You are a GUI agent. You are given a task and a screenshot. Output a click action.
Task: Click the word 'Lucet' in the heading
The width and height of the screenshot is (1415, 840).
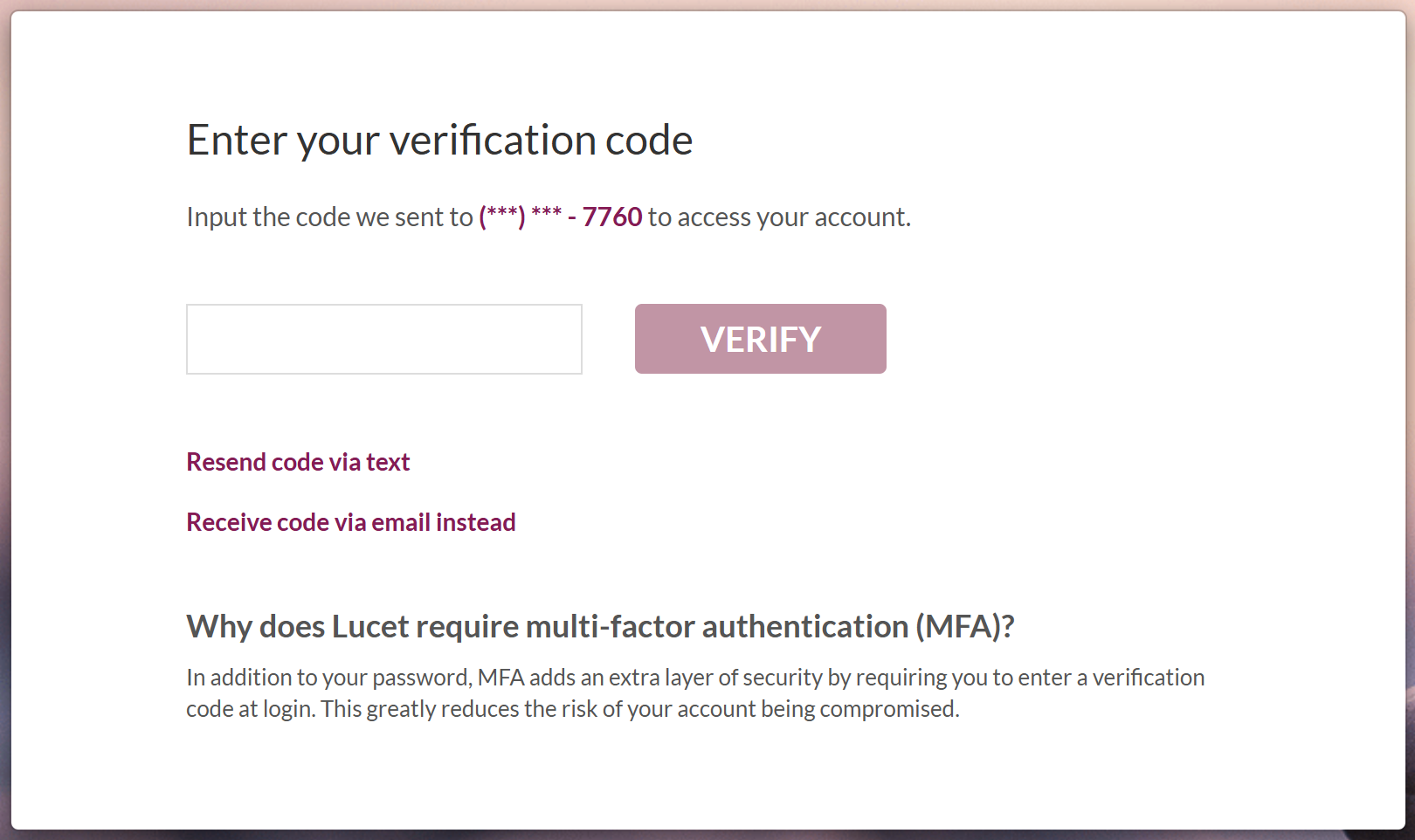(370, 626)
